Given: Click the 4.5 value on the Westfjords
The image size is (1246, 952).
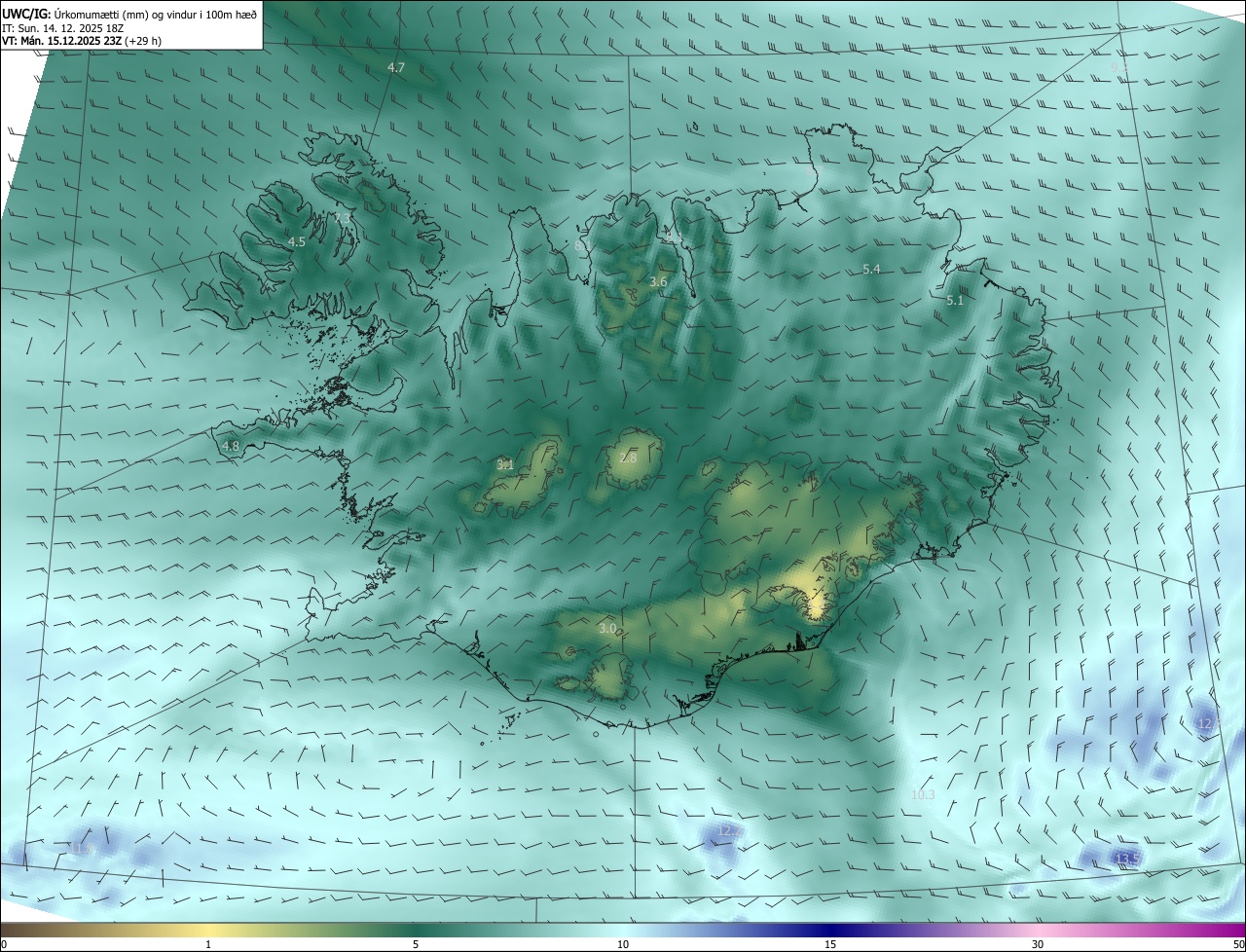Looking at the screenshot, I should (296, 241).
